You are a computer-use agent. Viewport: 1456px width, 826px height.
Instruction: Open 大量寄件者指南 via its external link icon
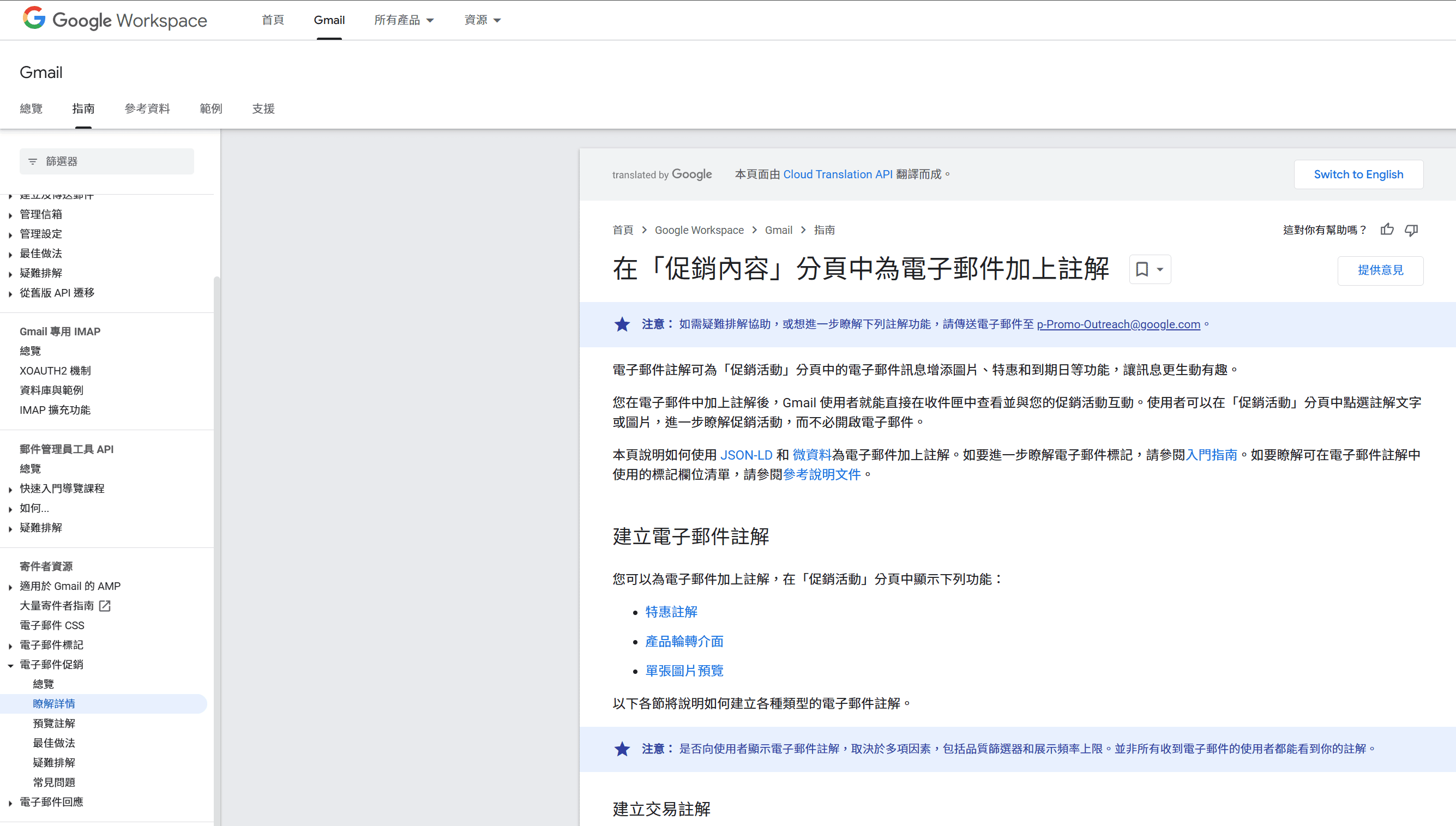(104, 605)
